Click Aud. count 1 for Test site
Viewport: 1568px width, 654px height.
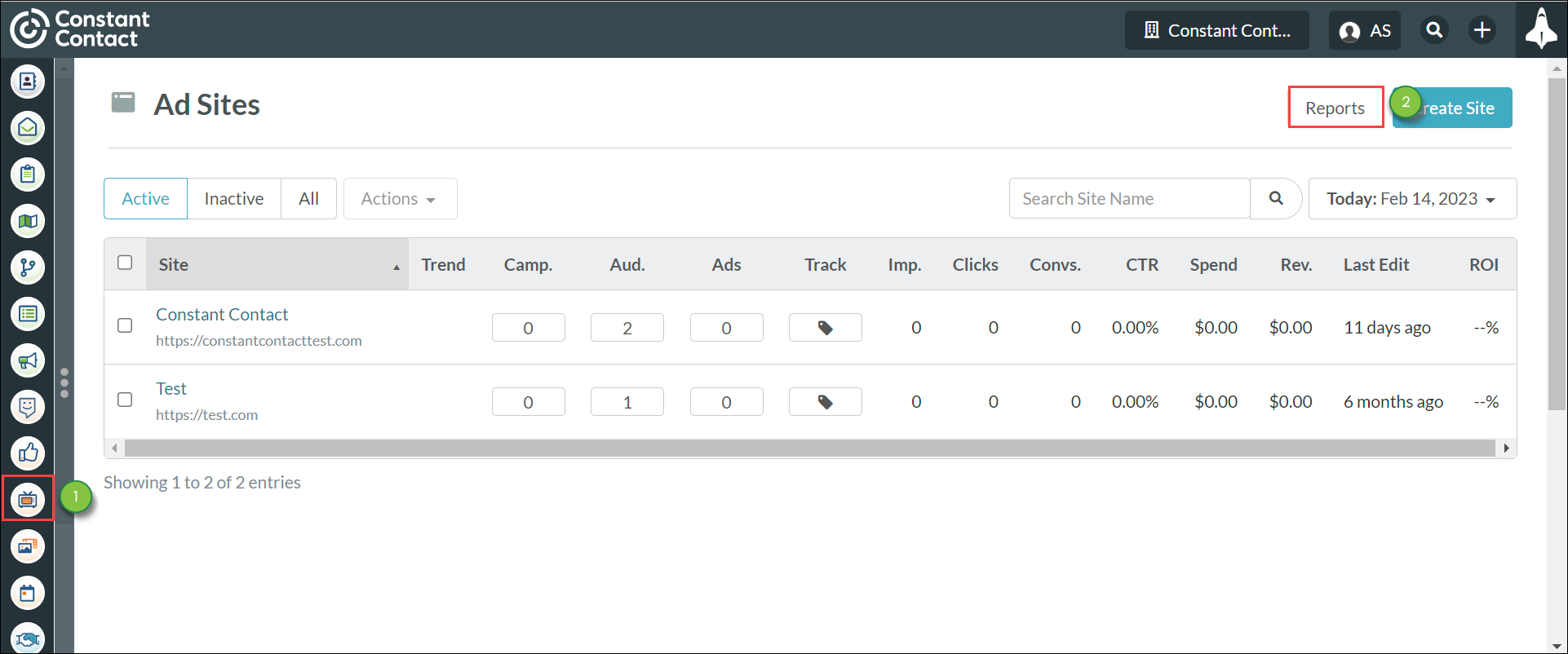point(627,402)
